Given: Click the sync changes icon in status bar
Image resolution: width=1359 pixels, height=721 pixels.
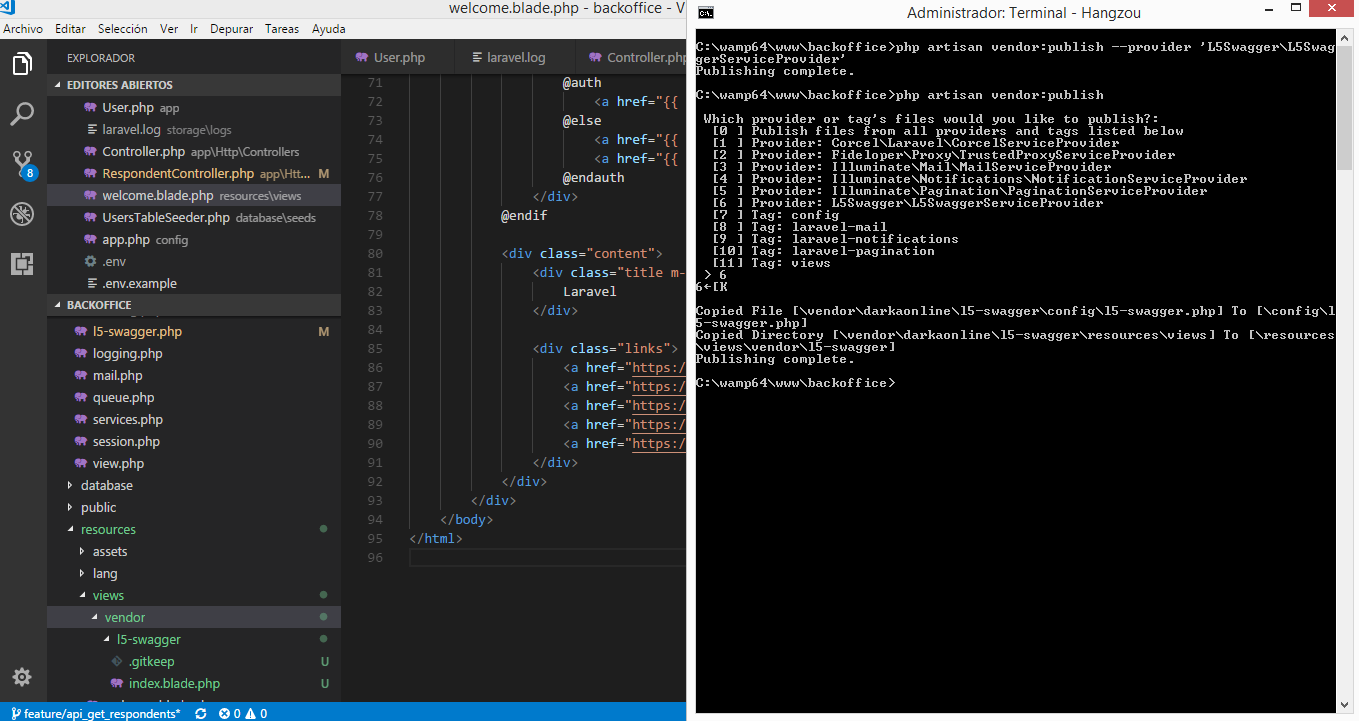Looking at the screenshot, I should (x=200, y=713).
